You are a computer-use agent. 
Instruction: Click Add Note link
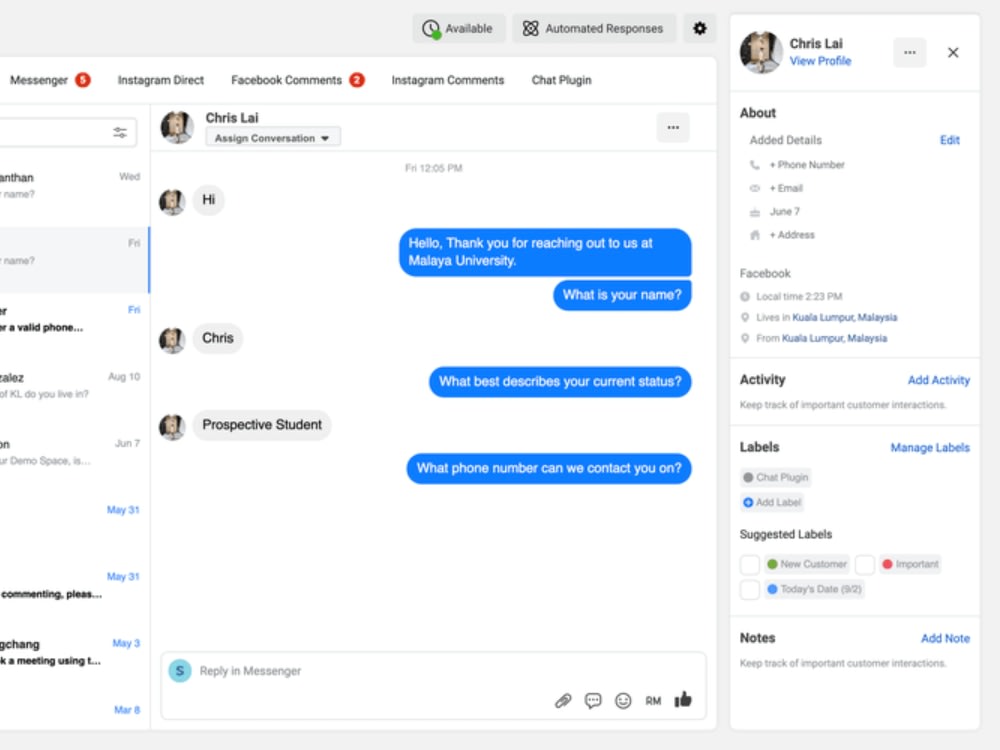pos(945,638)
